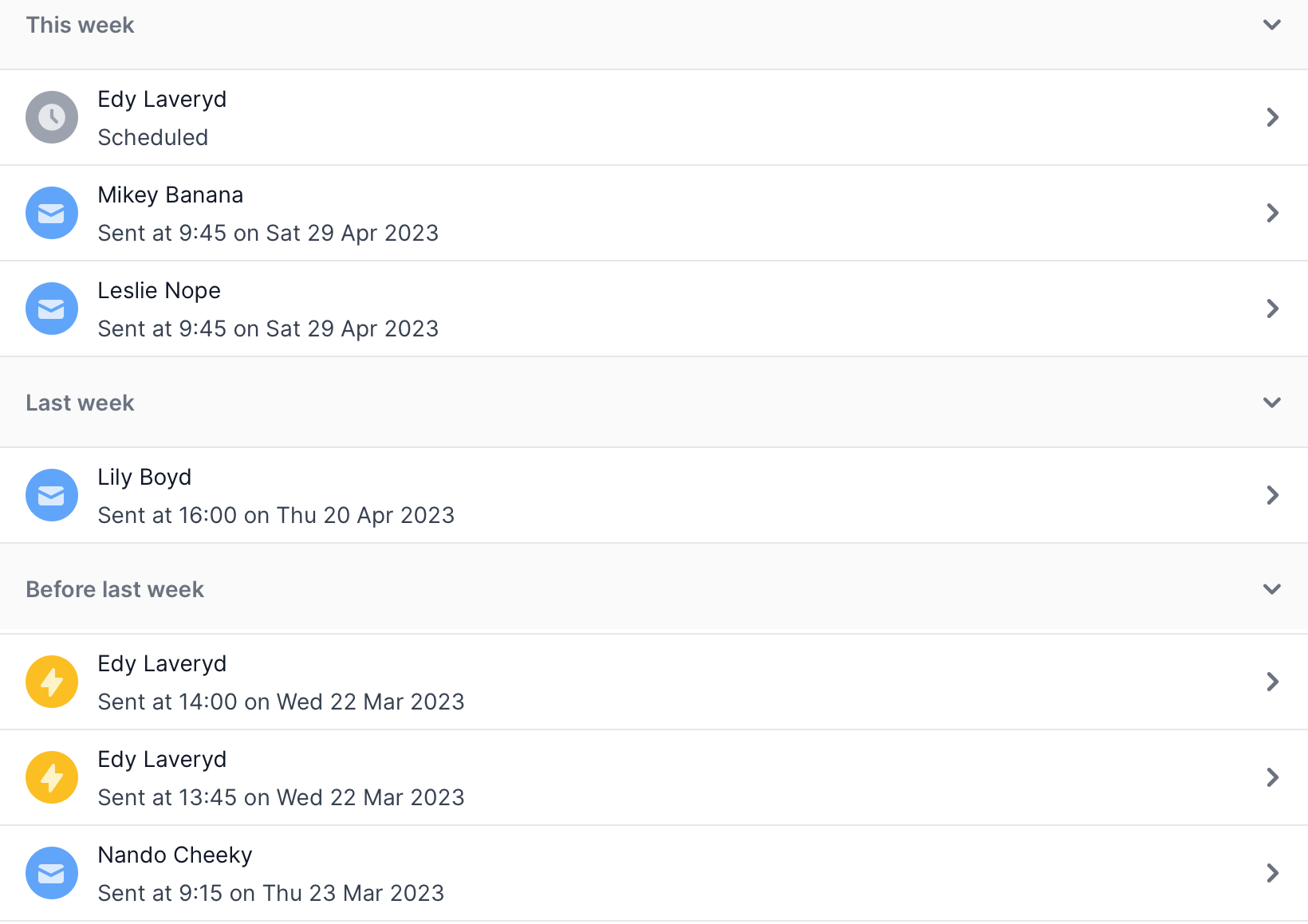This screenshot has height=924, width=1308.
Task: Click lightning icon for 14:00 Edy Laveryd
Action: pyautogui.click(x=52, y=682)
